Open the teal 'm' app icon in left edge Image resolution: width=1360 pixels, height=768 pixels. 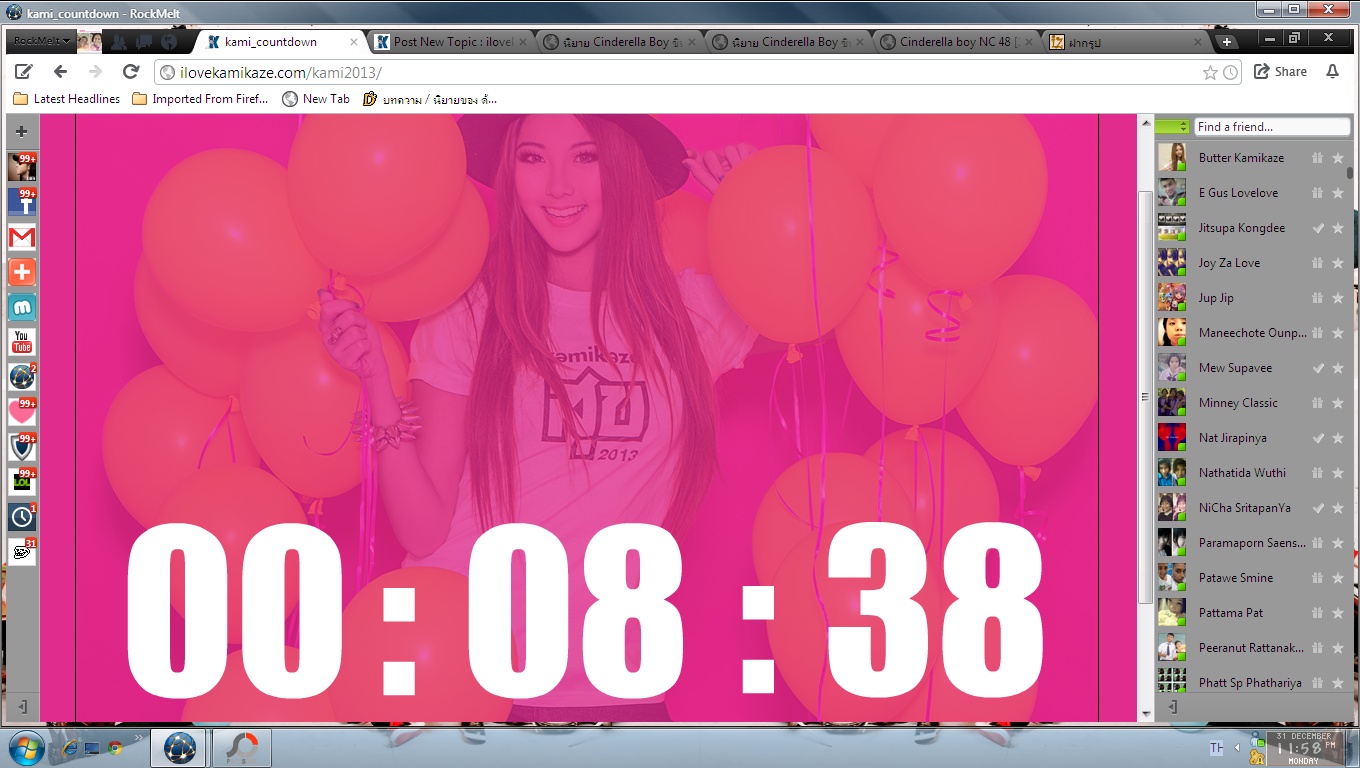click(x=22, y=307)
